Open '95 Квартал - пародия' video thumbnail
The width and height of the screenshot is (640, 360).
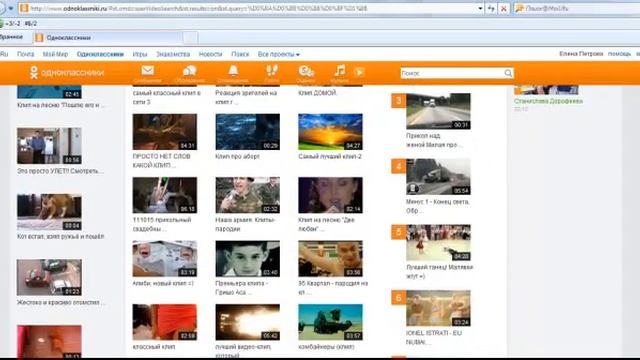click(330, 259)
